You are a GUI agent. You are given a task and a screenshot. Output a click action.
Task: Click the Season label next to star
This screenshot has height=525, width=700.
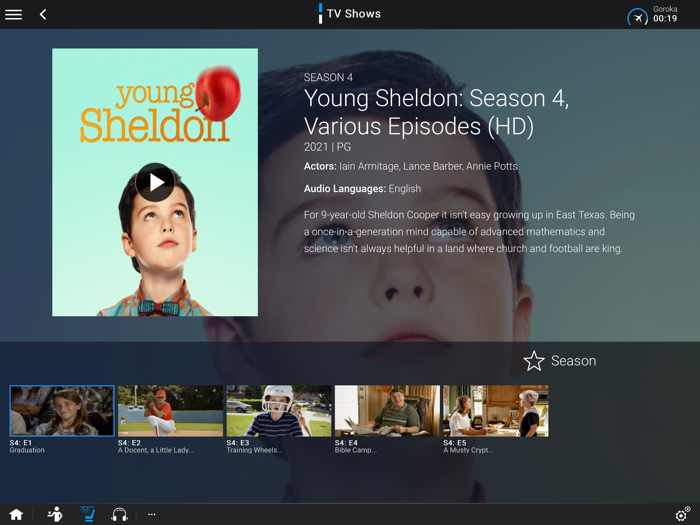(x=573, y=361)
